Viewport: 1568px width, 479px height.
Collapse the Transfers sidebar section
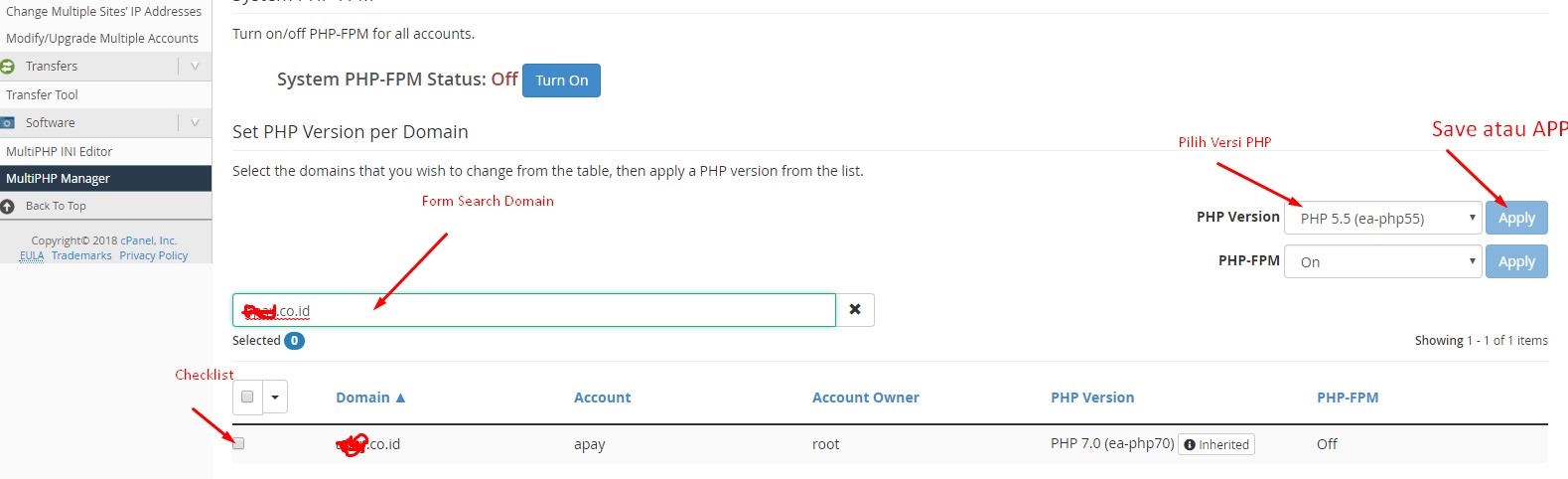[x=195, y=67]
